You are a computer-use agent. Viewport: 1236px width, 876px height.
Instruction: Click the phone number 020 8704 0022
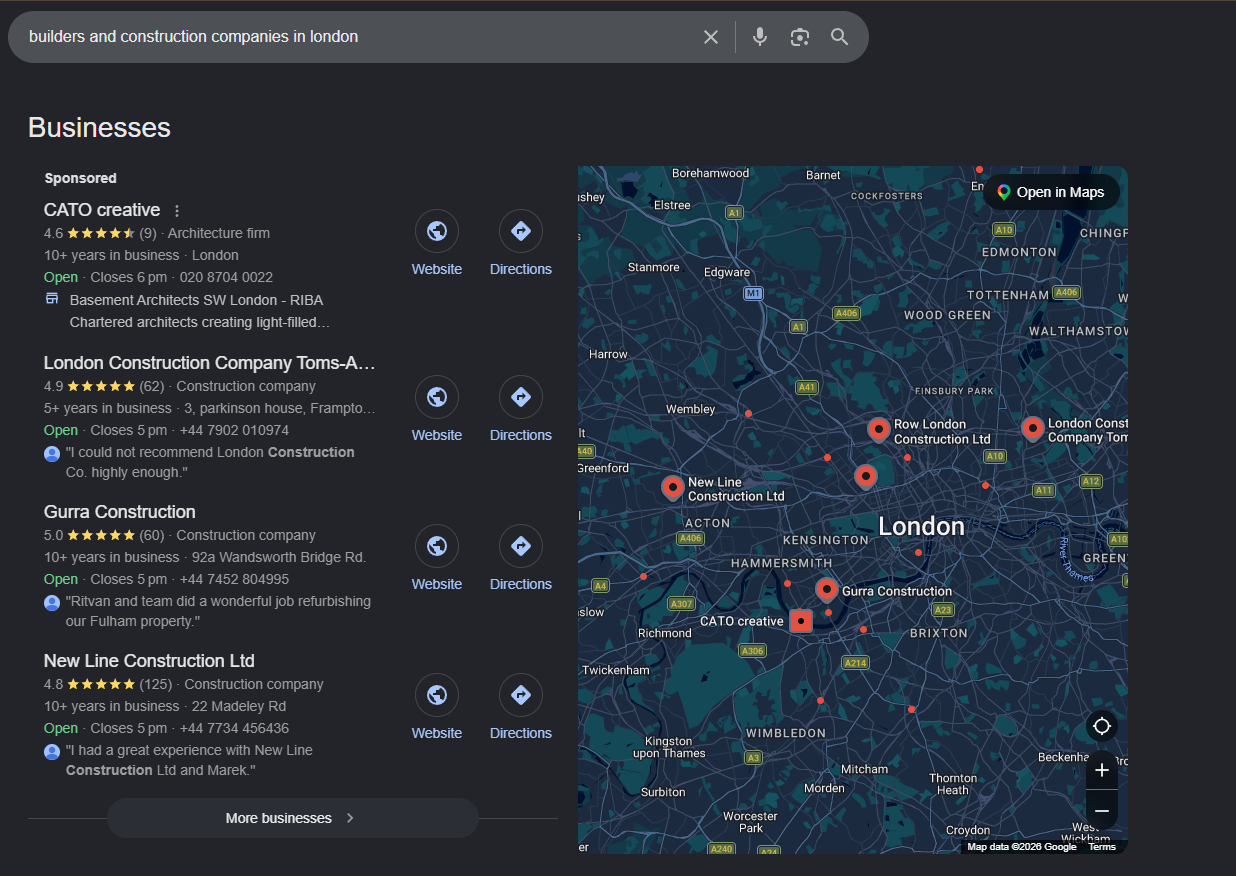[226, 277]
